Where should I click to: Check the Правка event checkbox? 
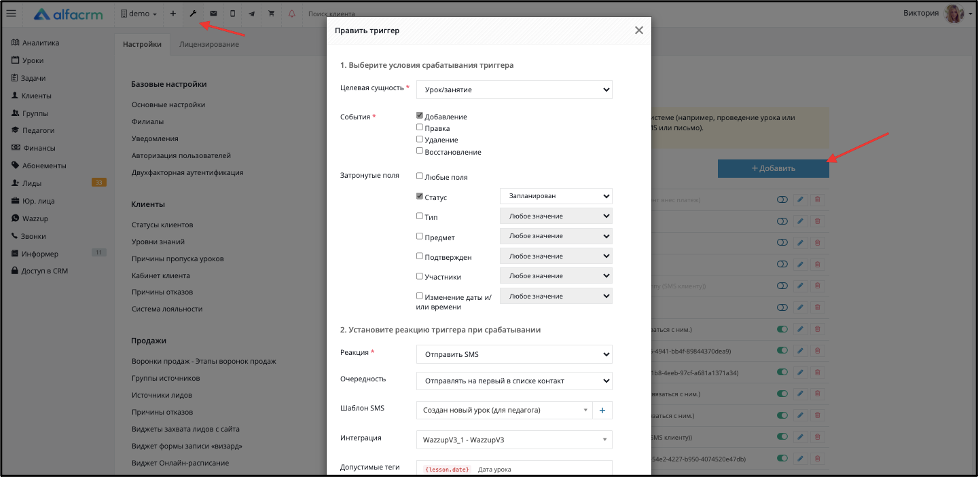[x=420, y=127]
